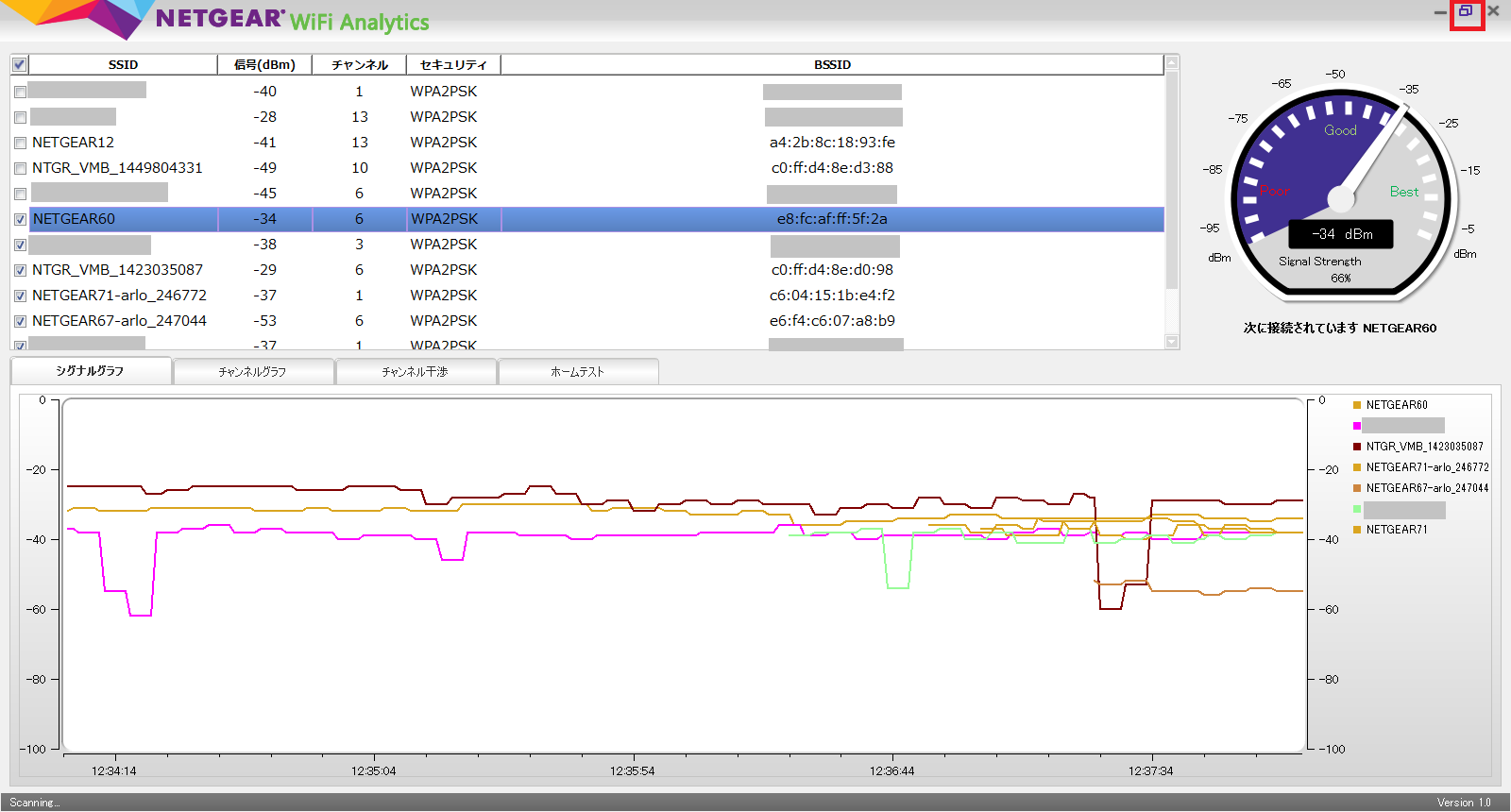Click the 12:37:34 time axis label

coord(1150,771)
